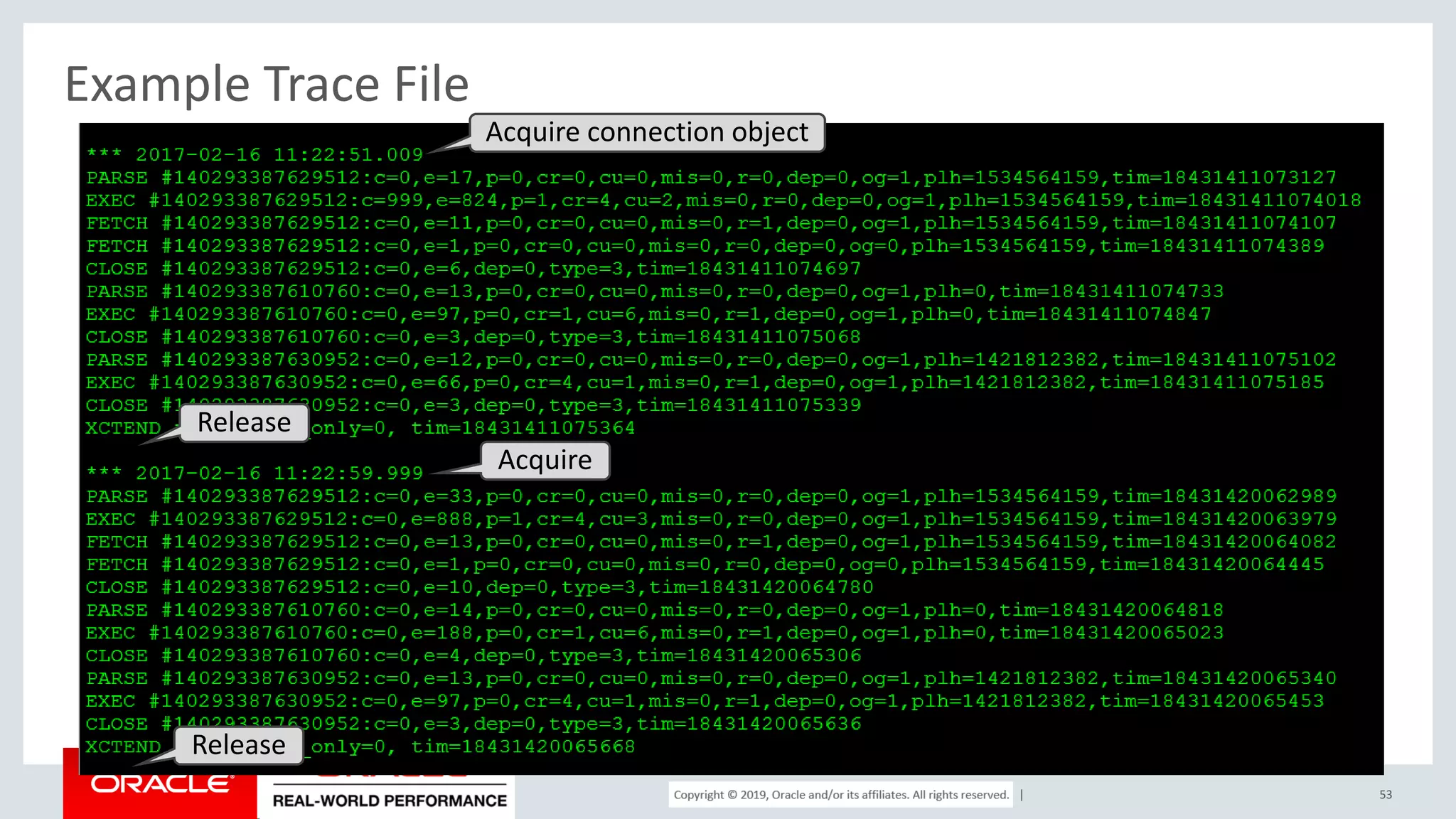
Task: Select the EXEC line with tim=18431420063979
Action: tap(711, 518)
